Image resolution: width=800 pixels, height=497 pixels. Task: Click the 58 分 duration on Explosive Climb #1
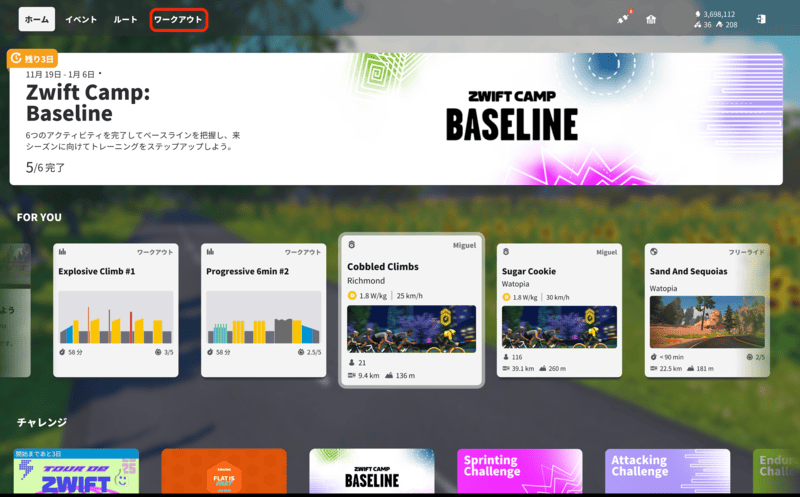coord(76,352)
